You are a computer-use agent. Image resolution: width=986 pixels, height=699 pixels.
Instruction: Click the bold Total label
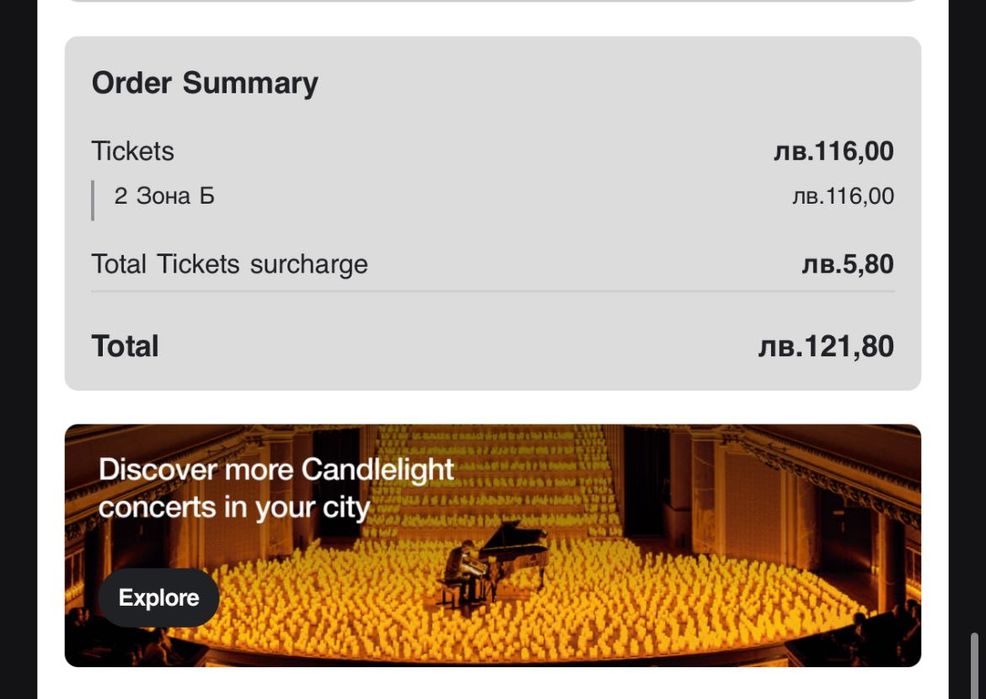125,346
